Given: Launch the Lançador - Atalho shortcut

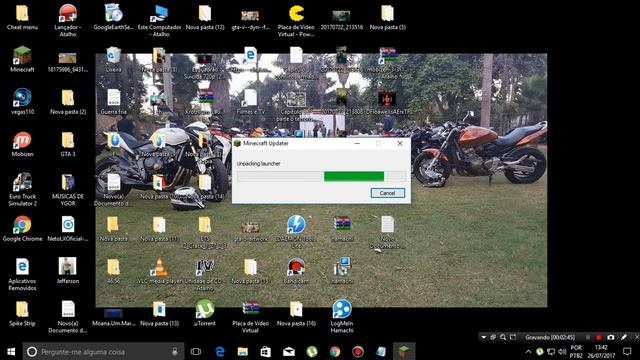Looking at the screenshot, I should tap(68, 20).
